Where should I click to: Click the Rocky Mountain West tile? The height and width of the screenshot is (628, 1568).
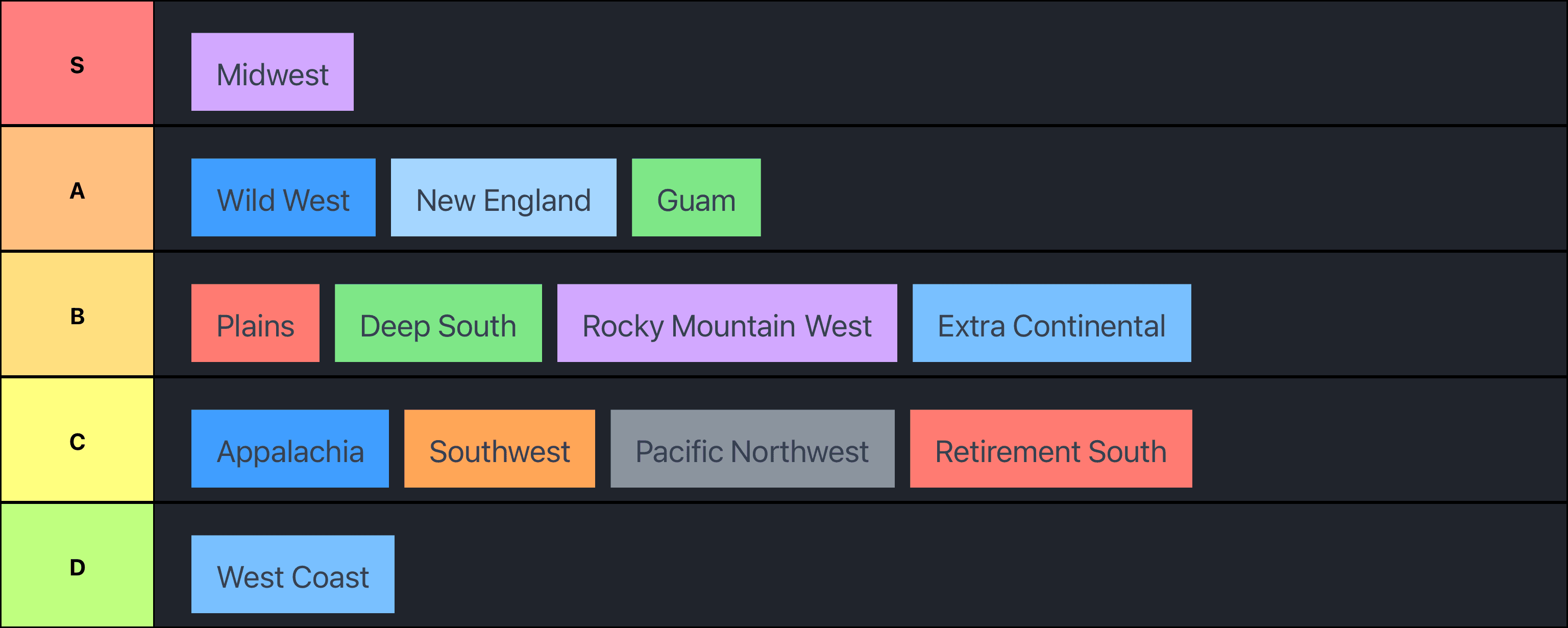click(727, 323)
